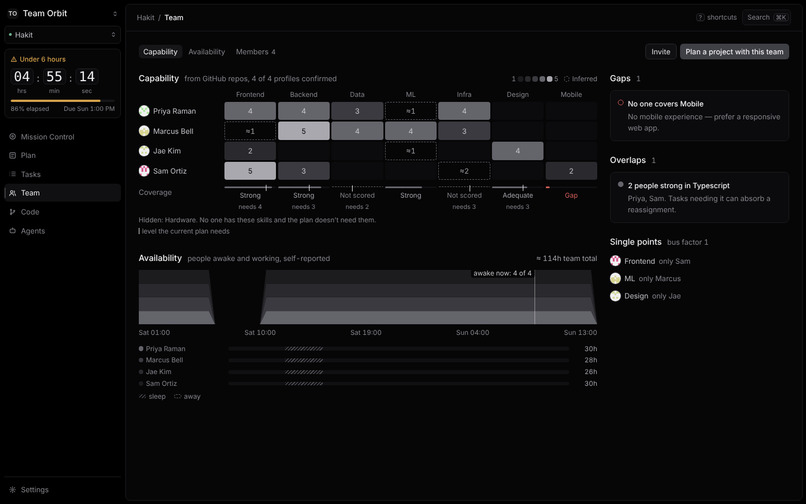Screen dimensions: 806x504
Task: Click the avatar beside Frontend only Sam
Action: coord(615,261)
